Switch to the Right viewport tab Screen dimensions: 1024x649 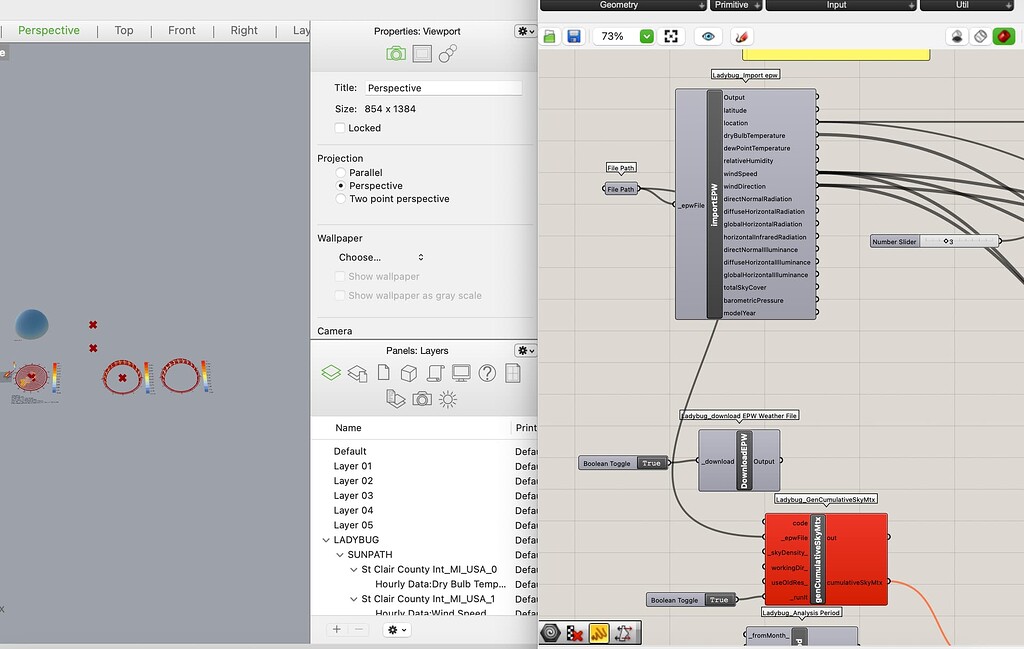[244, 31]
